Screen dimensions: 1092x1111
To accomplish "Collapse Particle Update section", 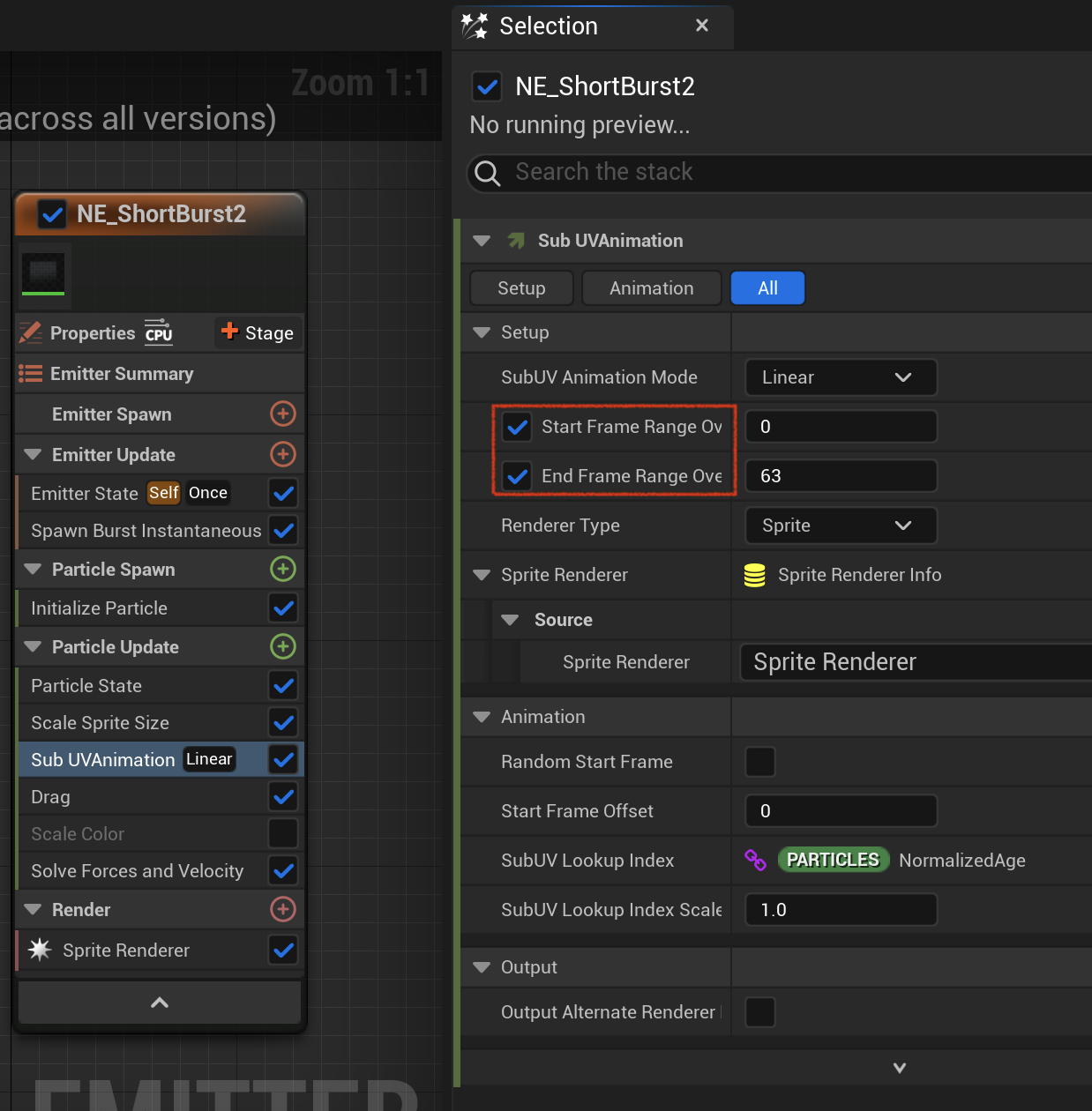I will (x=33, y=647).
